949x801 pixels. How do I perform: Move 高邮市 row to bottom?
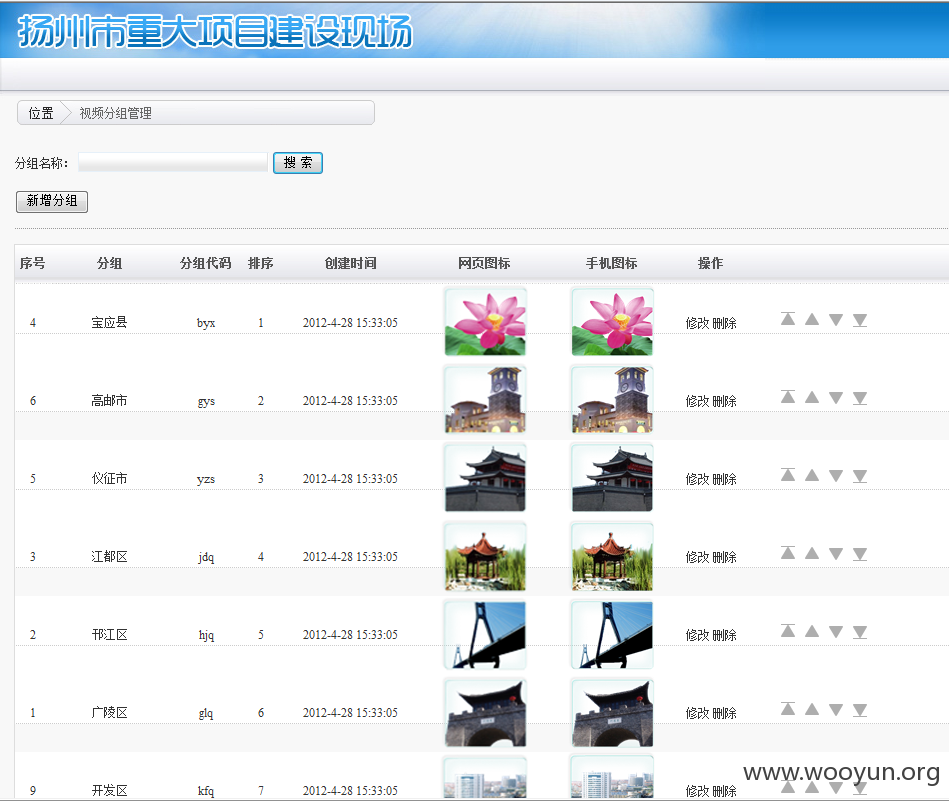pos(860,397)
